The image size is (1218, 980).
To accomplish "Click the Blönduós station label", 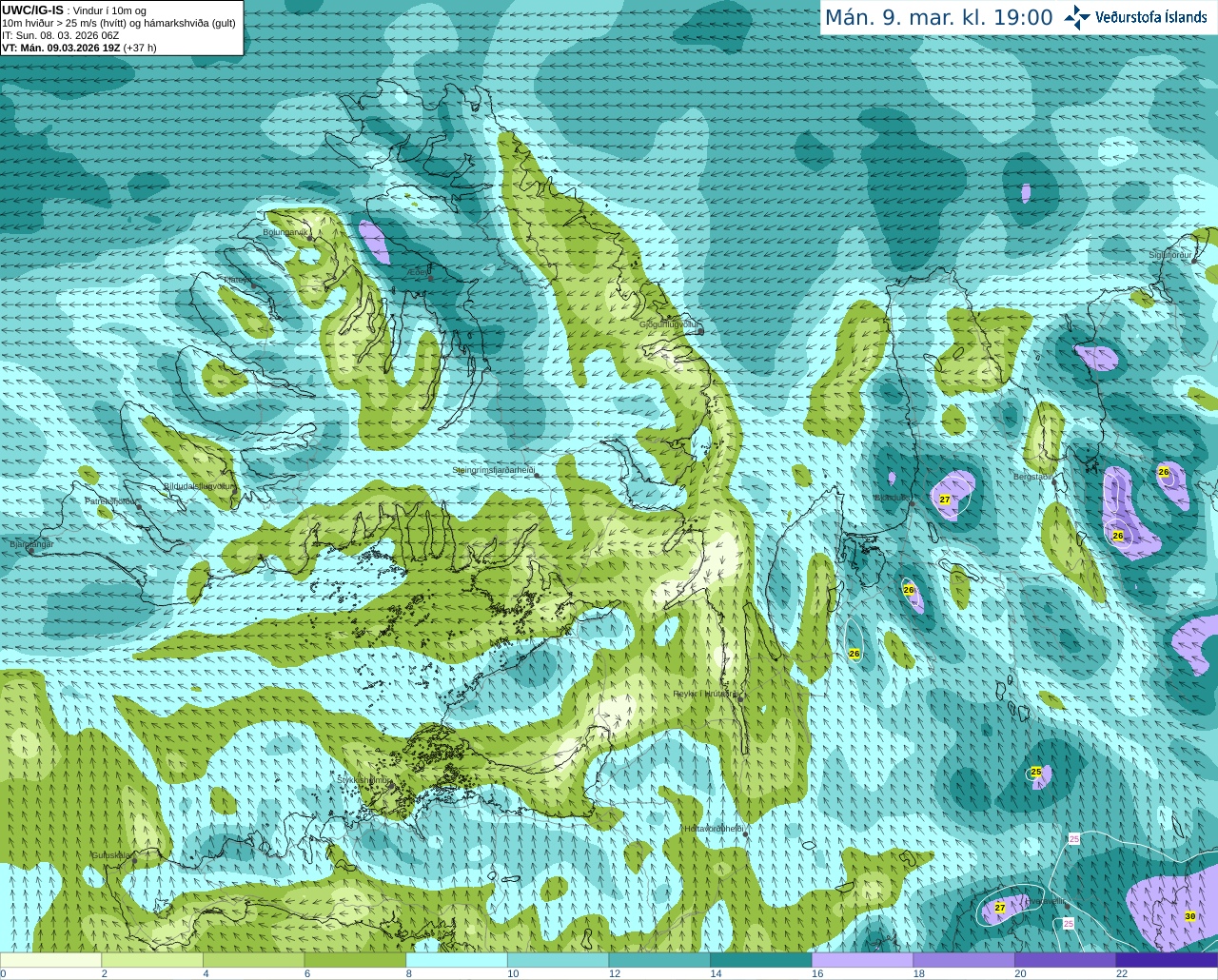I will pos(892,498).
